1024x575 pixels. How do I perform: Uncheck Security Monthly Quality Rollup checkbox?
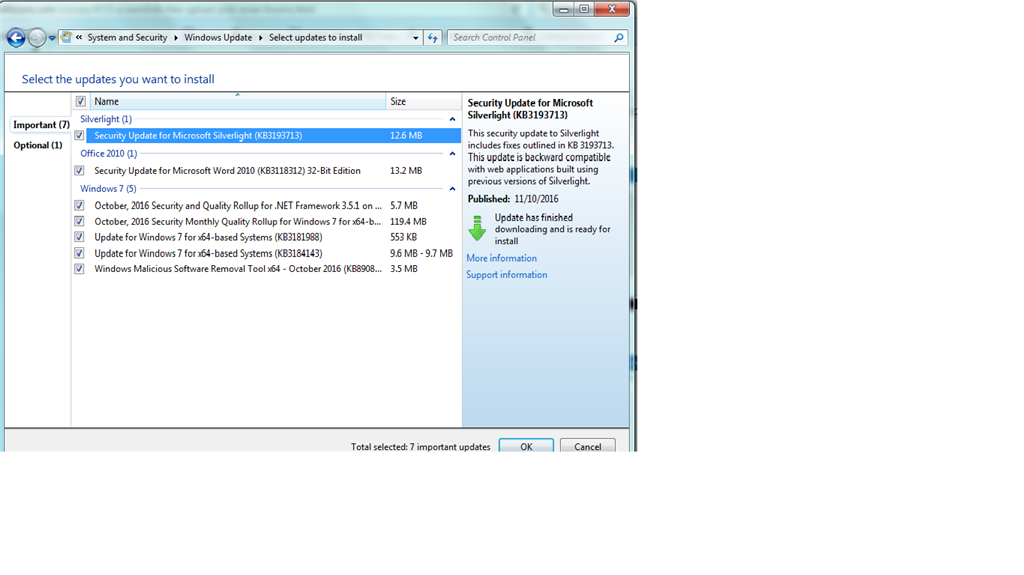79,222
